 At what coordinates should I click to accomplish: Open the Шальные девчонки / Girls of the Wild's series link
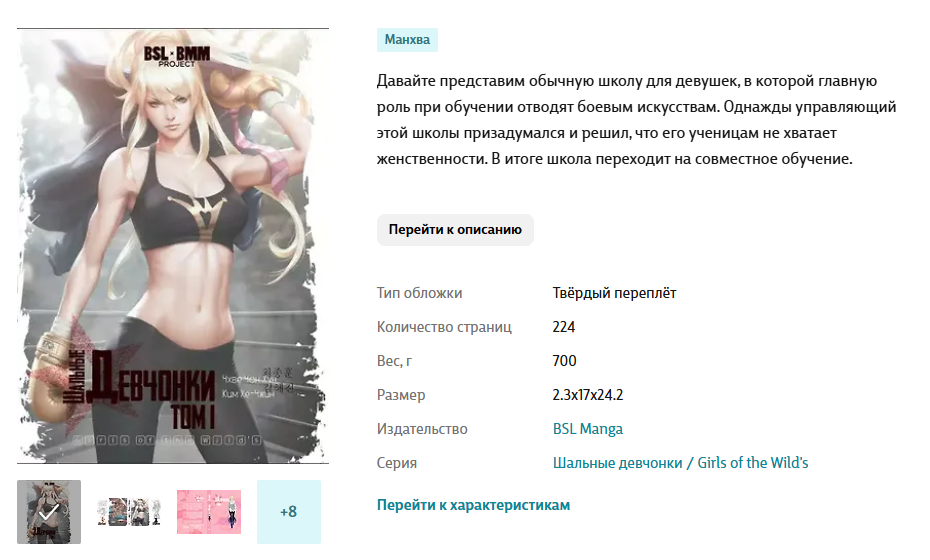tap(680, 463)
